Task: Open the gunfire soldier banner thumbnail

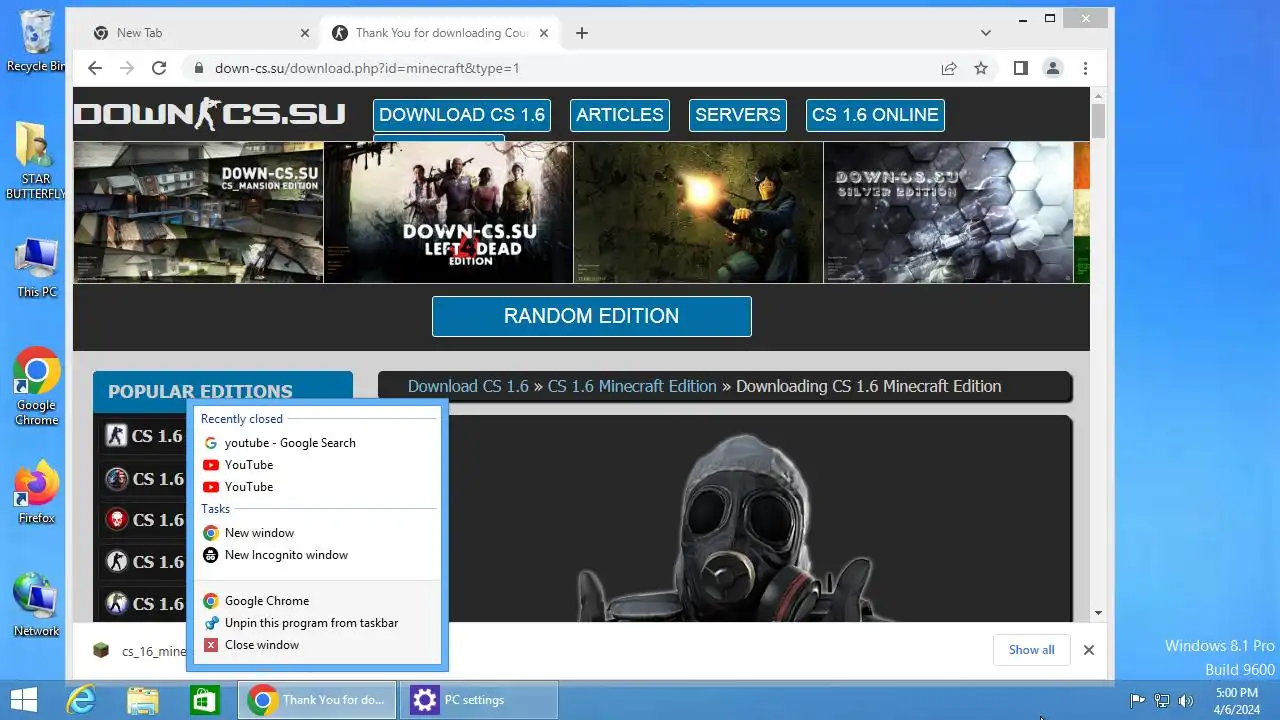Action: click(x=698, y=212)
